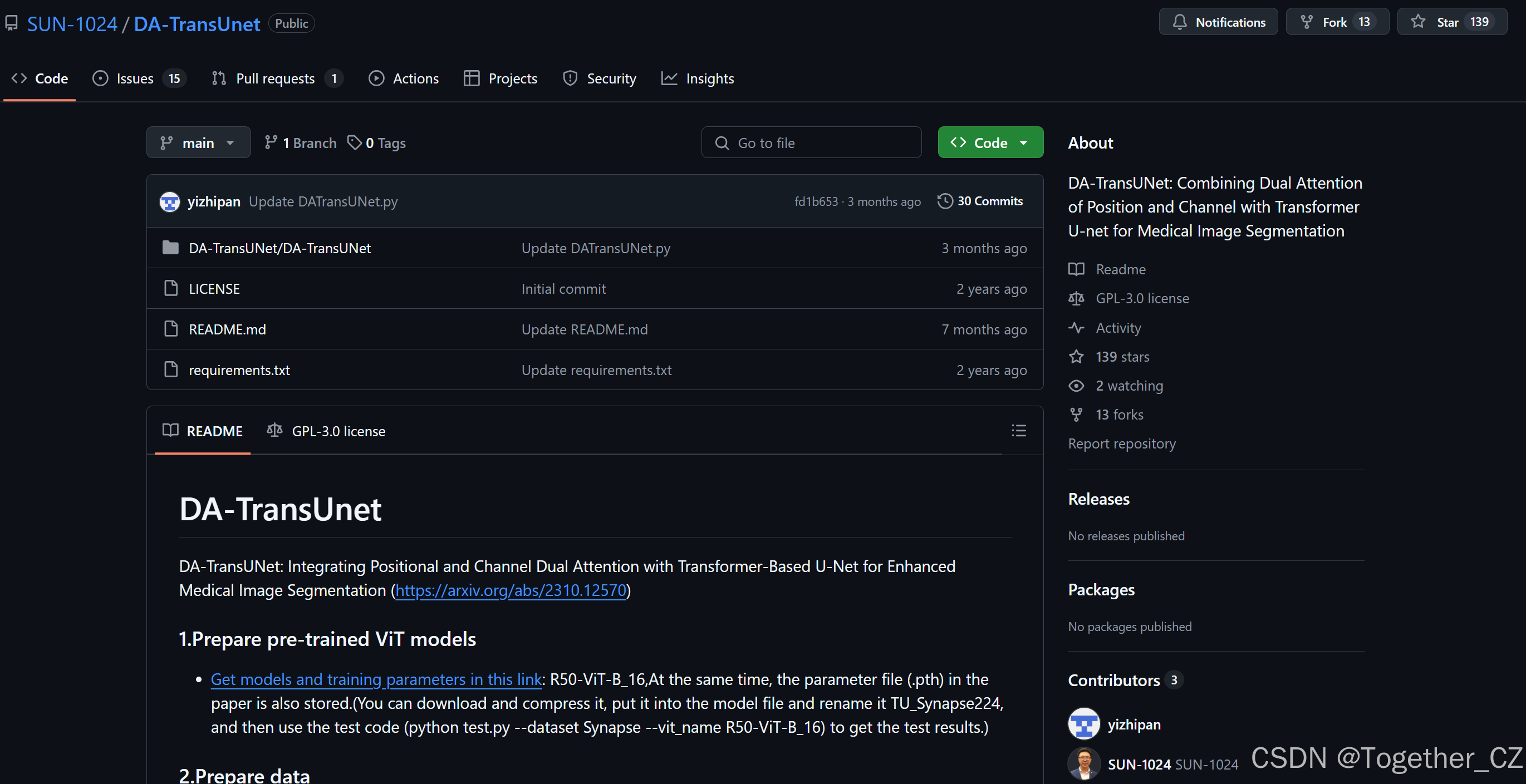Switch to the Pull requests tab
The height and width of the screenshot is (784, 1526).
[x=276, y=79]
